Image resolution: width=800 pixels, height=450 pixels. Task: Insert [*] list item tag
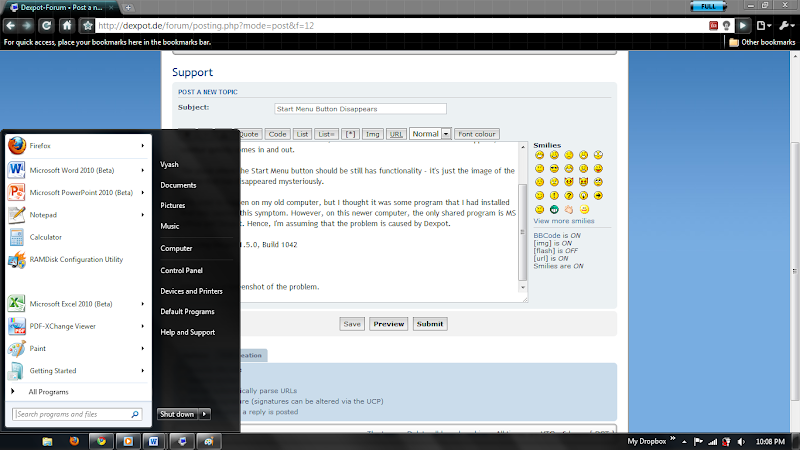[x=350, y=134]
